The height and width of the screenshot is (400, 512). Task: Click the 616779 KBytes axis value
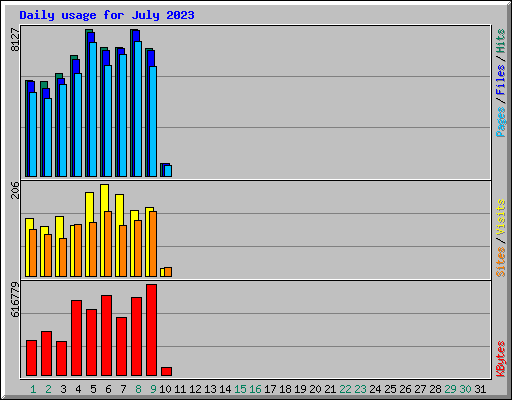pyautogui.click(x=15, y=300)
